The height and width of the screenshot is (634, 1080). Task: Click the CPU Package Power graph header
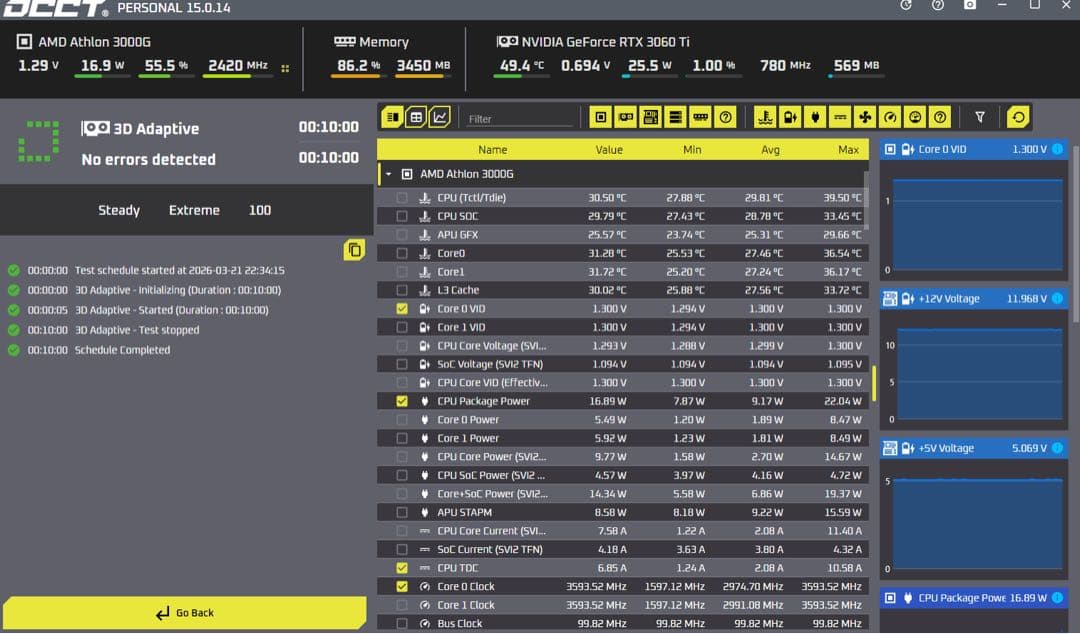(x=974, y=597)
